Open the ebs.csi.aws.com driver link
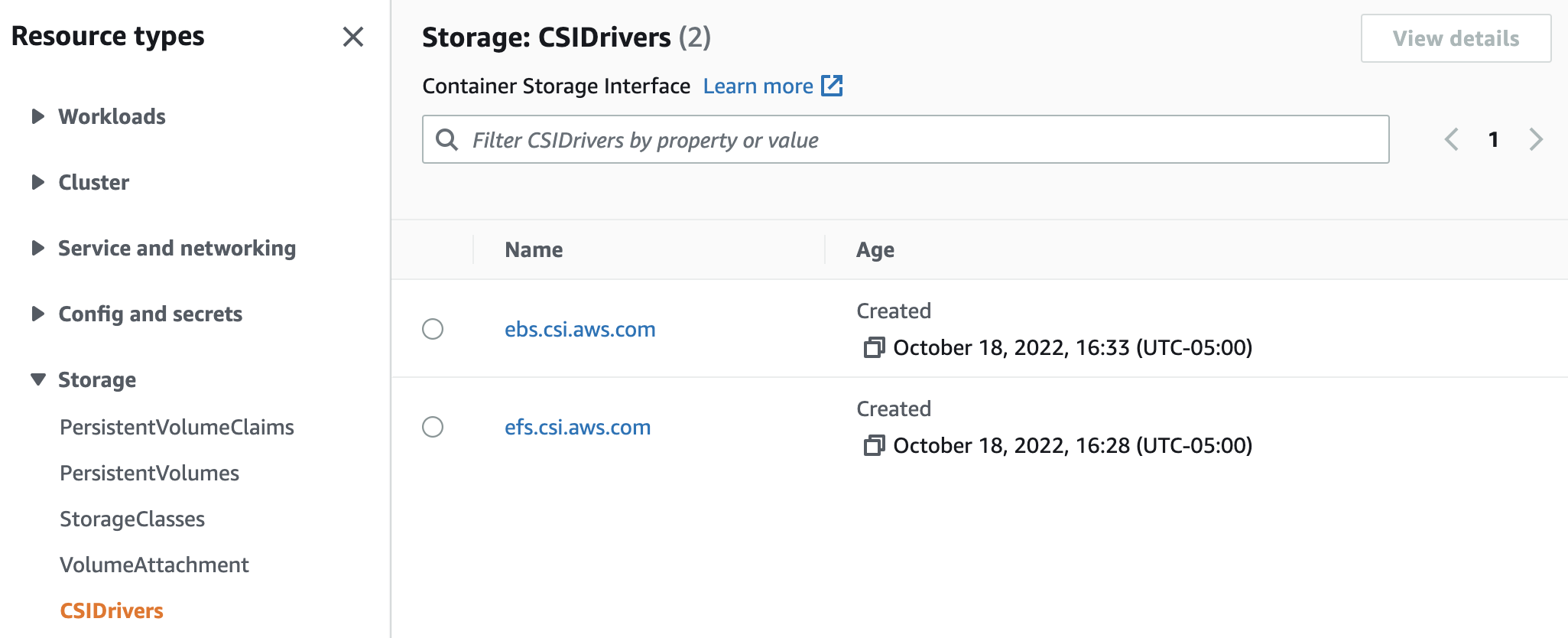 tap(579, 329)
